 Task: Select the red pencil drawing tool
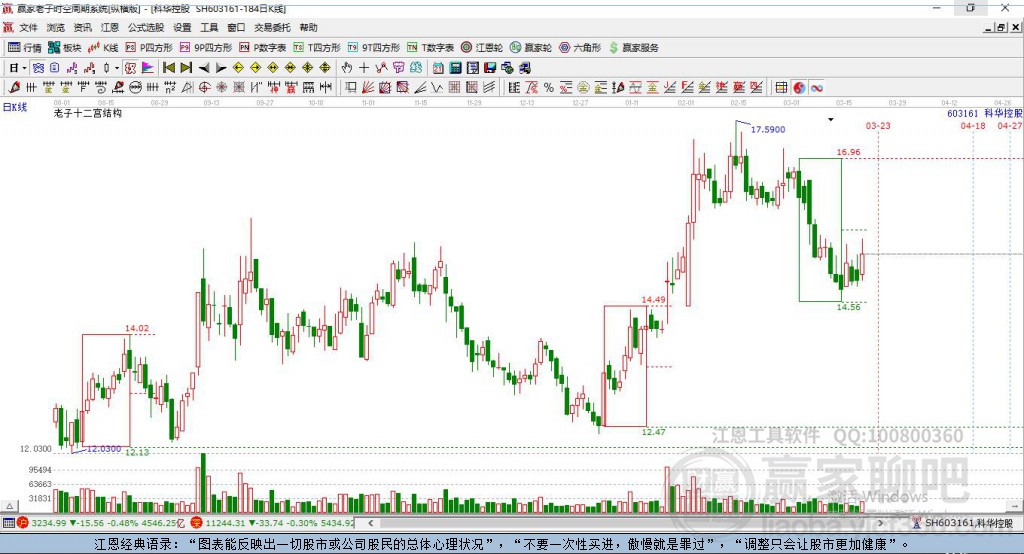(x=14, y=88)
